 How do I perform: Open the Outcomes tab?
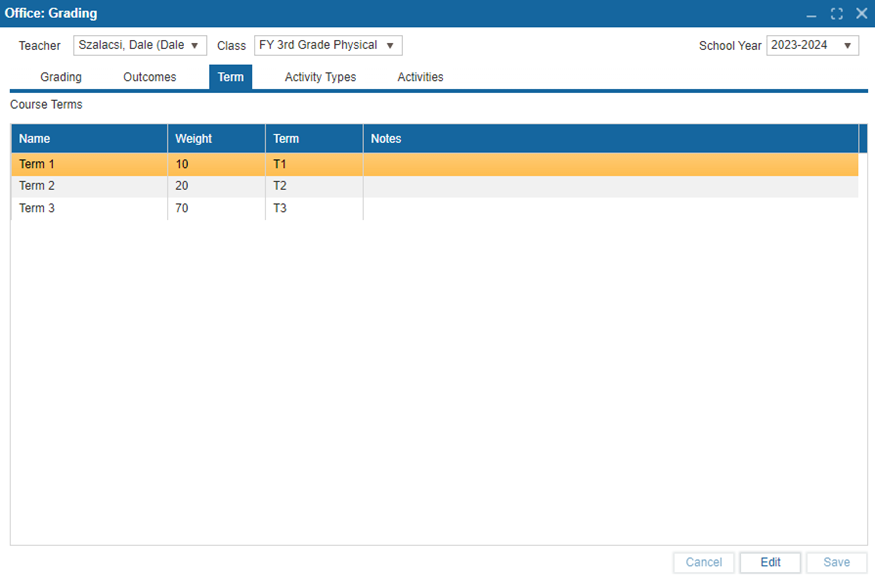pyautogui.click(x=150, y=77)
